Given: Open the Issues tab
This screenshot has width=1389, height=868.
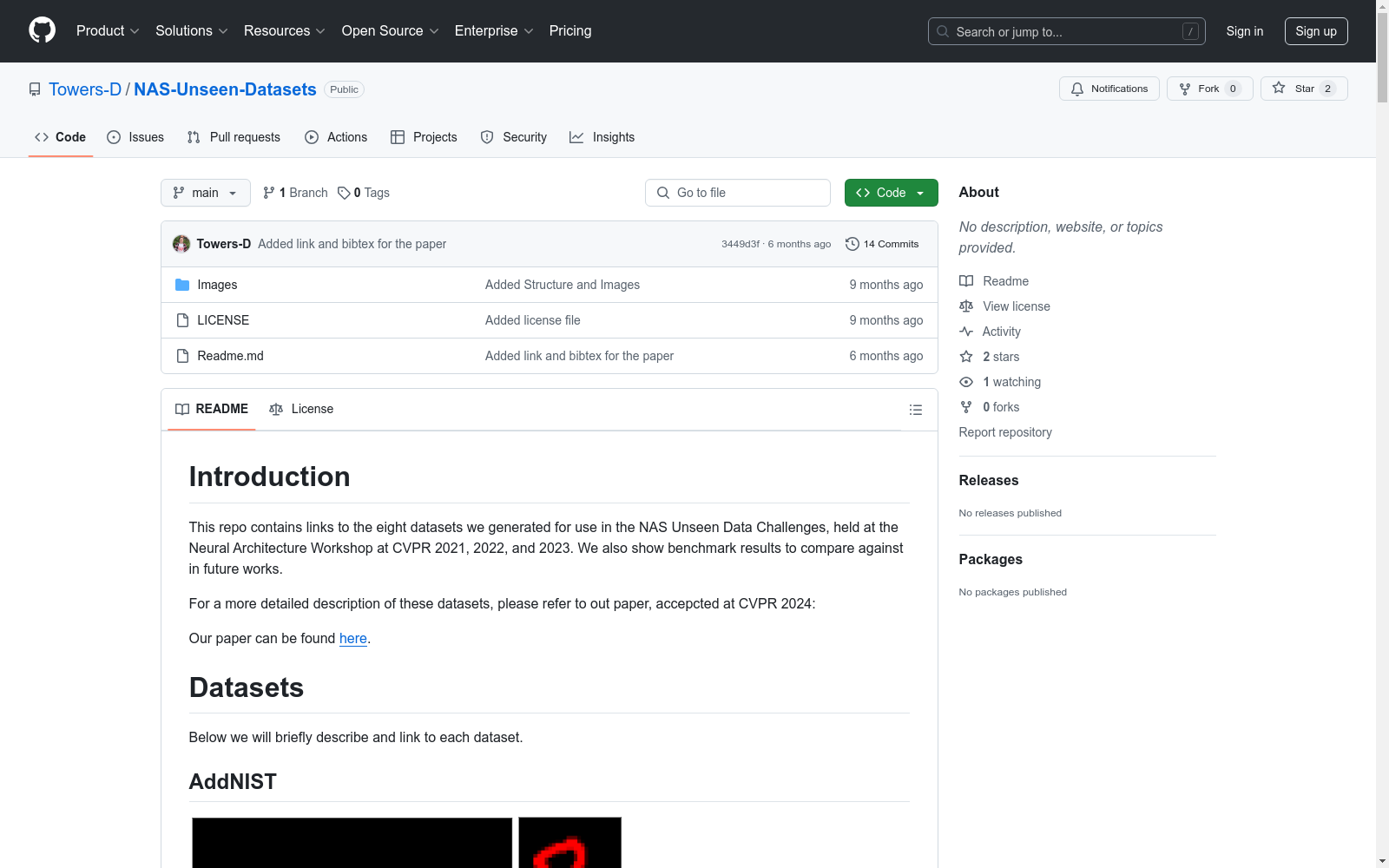Looking at the screenshot, I should [x=135, y=137].
